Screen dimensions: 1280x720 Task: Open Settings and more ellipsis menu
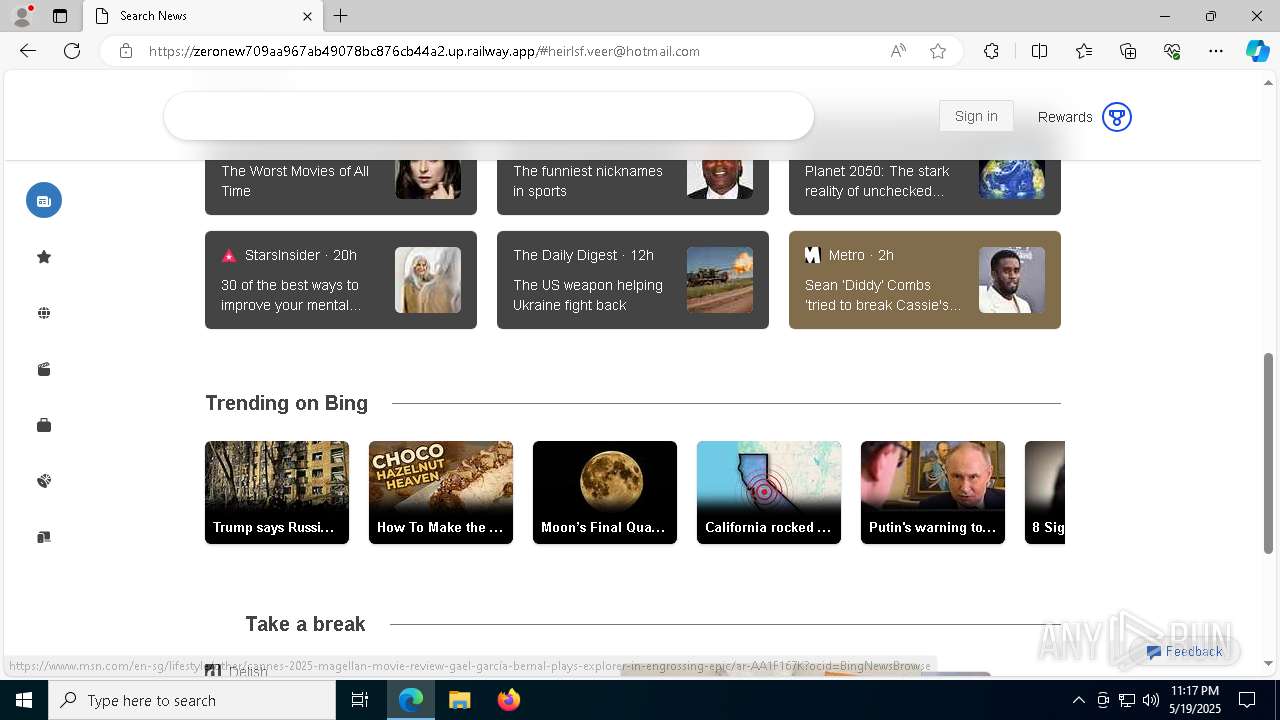click(x=1216, y=51)
